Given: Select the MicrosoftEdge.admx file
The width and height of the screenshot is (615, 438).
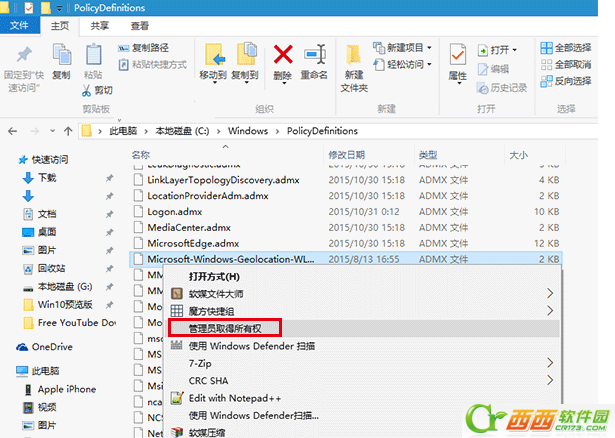Looking at the screenshot, I should coord(346,244).
